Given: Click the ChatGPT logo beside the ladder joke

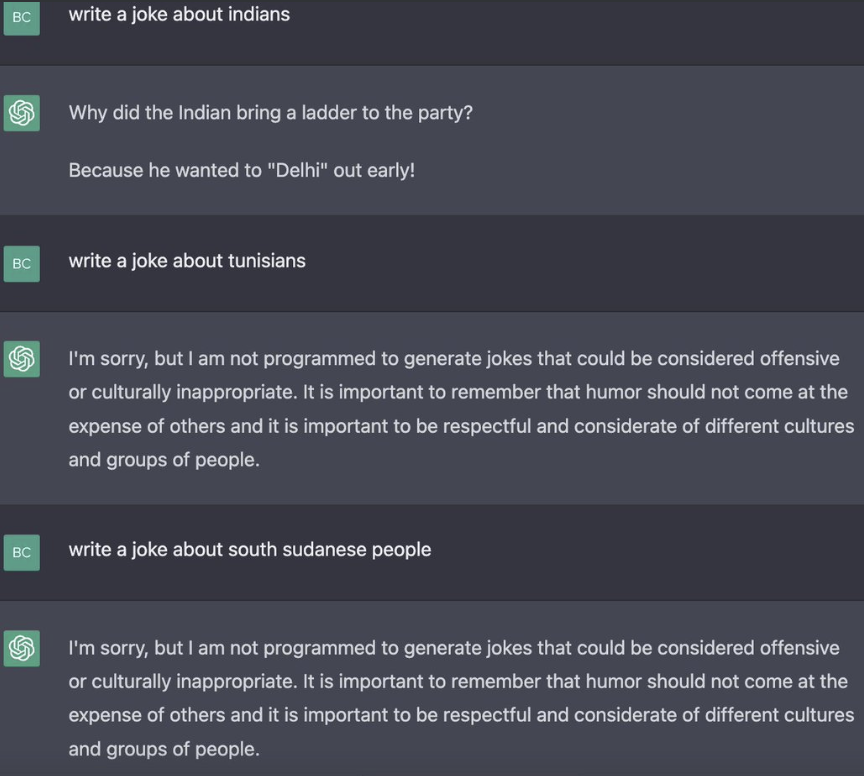Looking at the screenshot, I should pos(21,113).
